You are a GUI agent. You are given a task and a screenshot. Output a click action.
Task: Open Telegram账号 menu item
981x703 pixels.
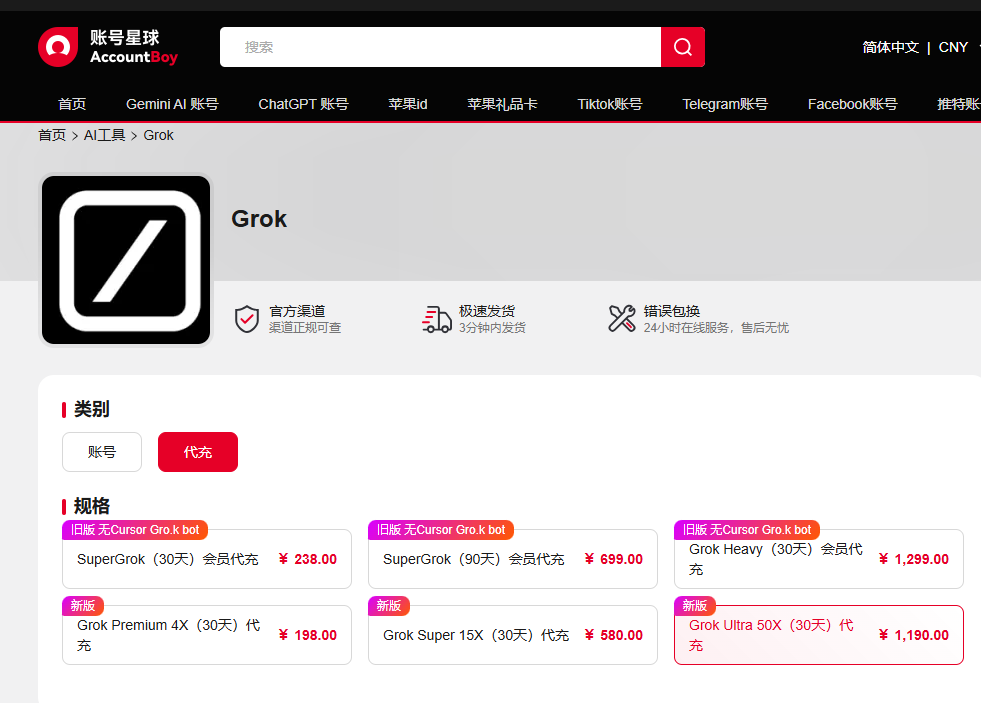724,104
